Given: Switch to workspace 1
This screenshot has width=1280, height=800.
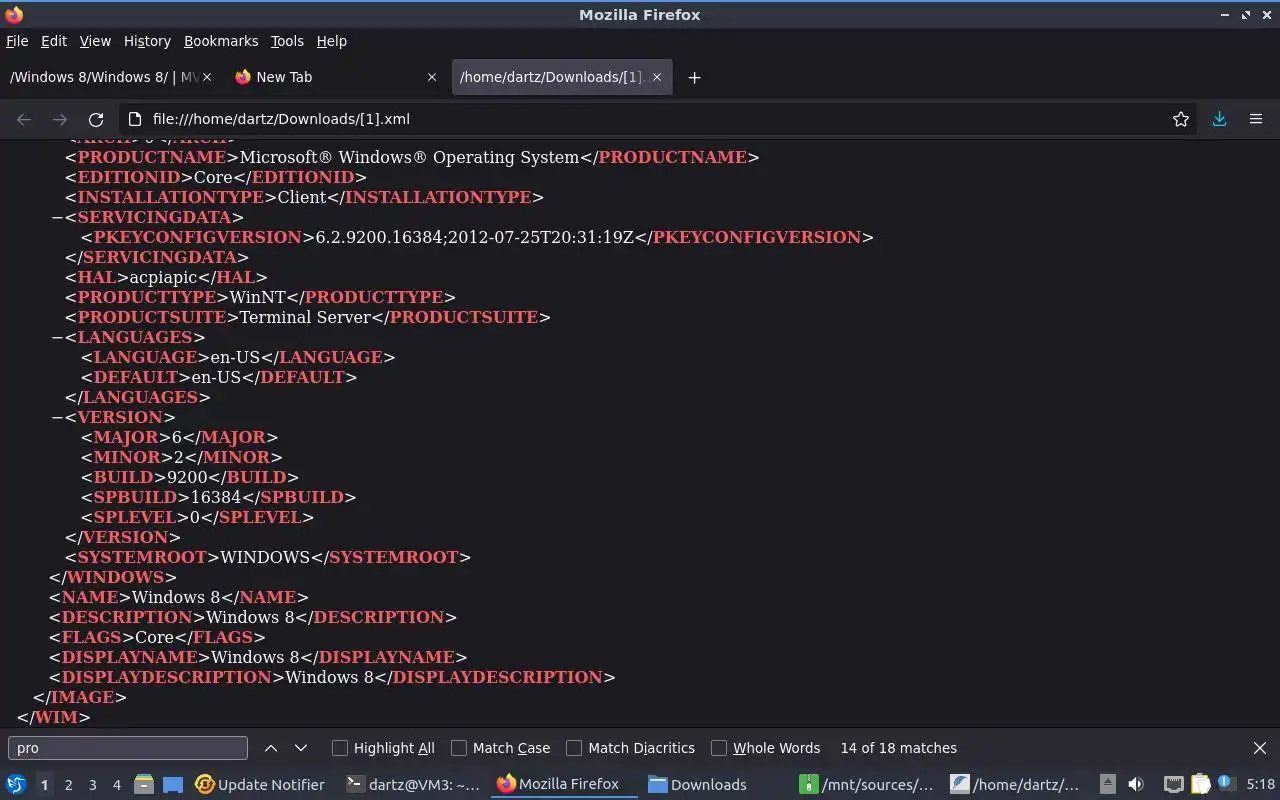Looking at the screenshot, I should coord(44,785).
